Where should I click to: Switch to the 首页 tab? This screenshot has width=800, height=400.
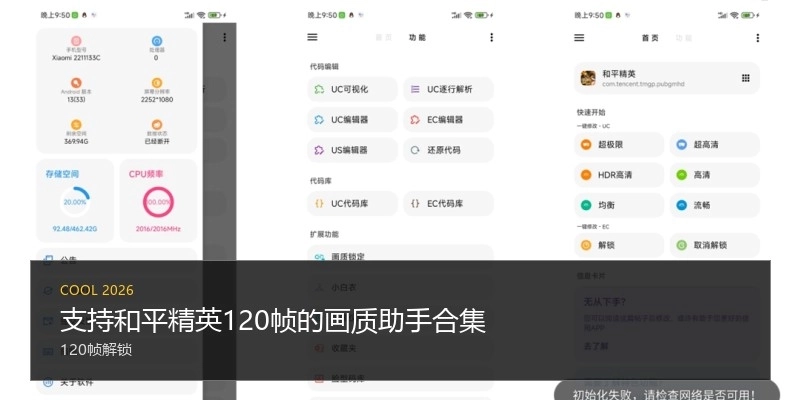[649, 38]
